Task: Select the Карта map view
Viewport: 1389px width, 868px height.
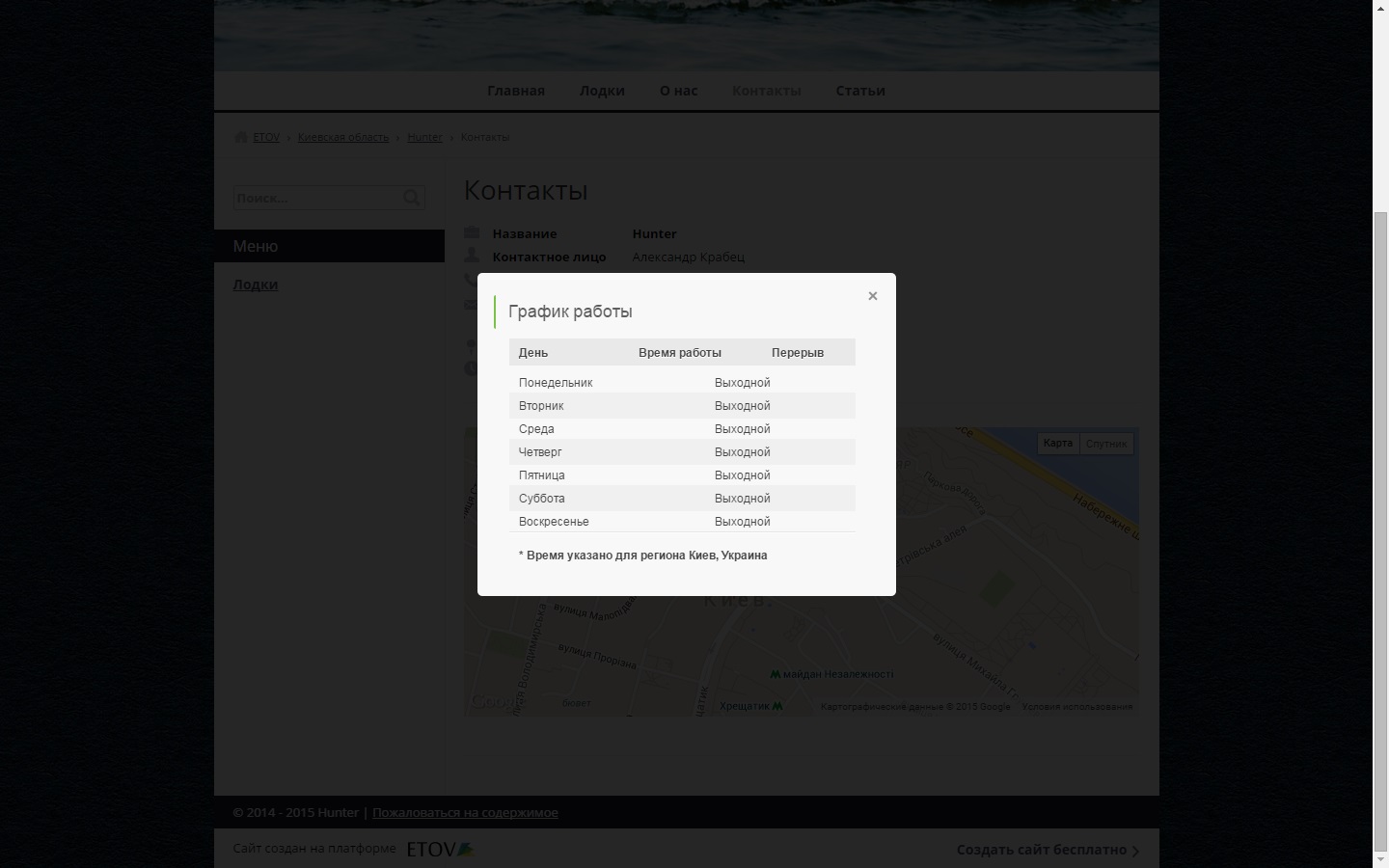Action: pyautogui.click(x=1057, y=444)
